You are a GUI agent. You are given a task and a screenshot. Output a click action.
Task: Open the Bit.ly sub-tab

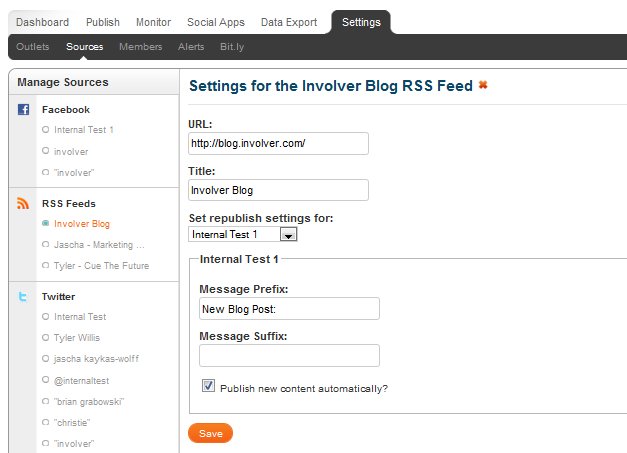pyautogui.click(x=232, y=47)
